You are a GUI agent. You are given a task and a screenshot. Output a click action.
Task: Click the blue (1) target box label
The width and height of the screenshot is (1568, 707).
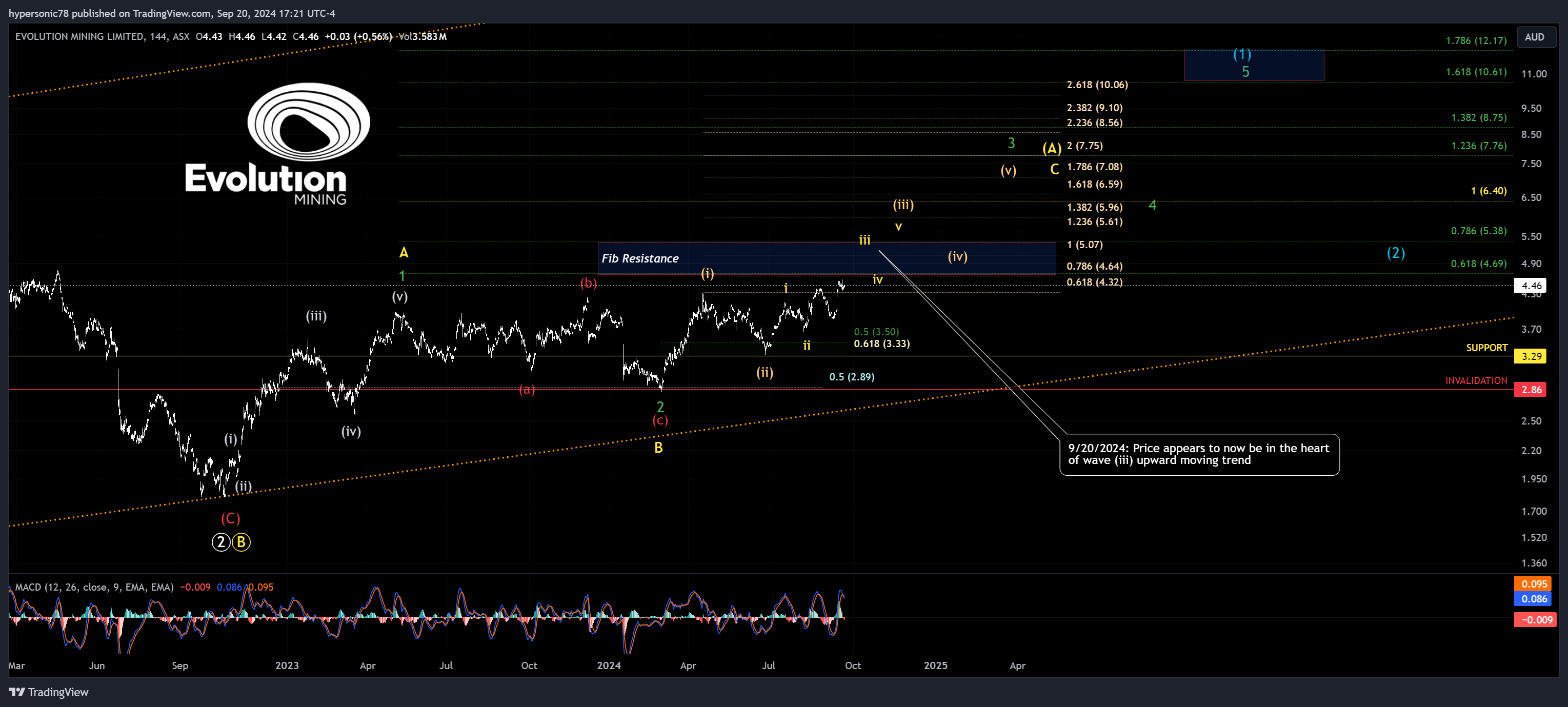point(1242,54)
